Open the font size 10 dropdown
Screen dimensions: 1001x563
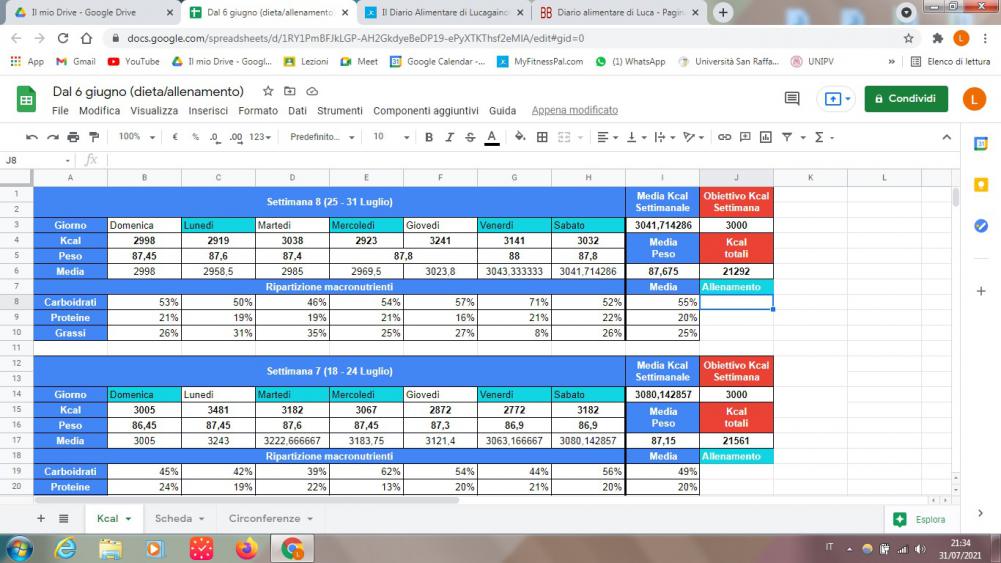391,137
